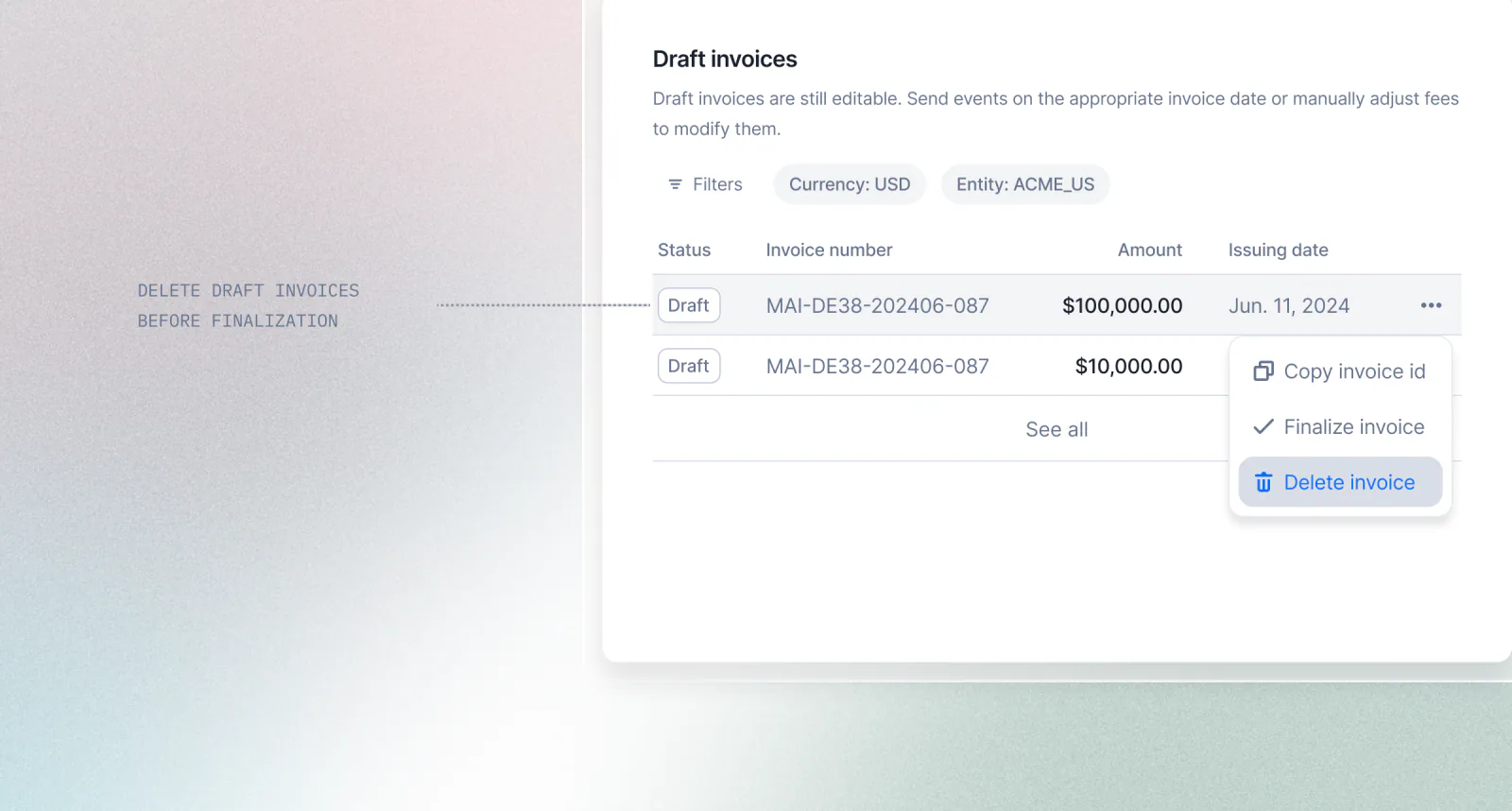Open the Filters button
This screenshot has height=811, width=1512.
[705, 184]
